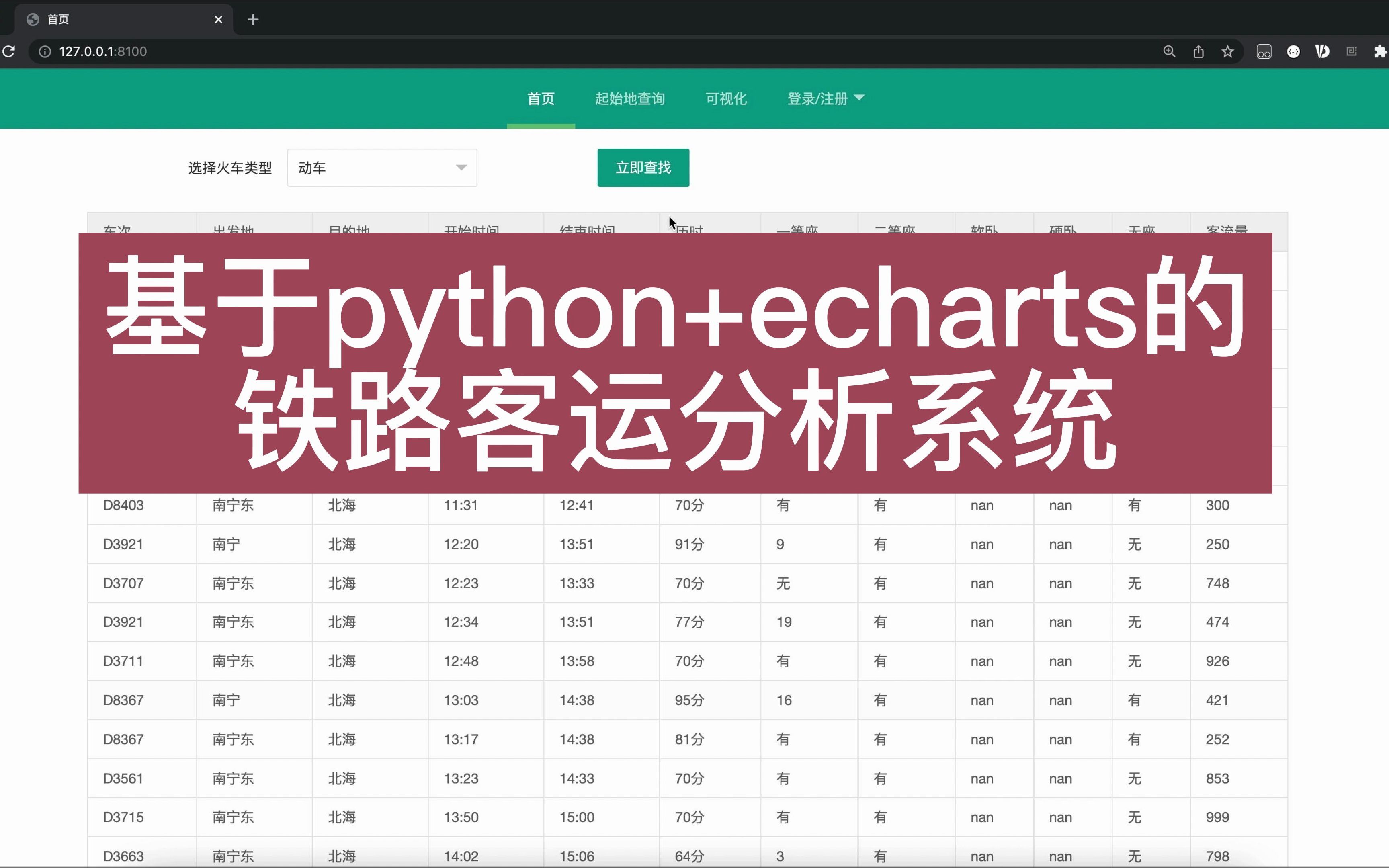This screenshot has height=868, width=1389.
Task: Open 可视化 navigation item
Action: tap(726, 99)
